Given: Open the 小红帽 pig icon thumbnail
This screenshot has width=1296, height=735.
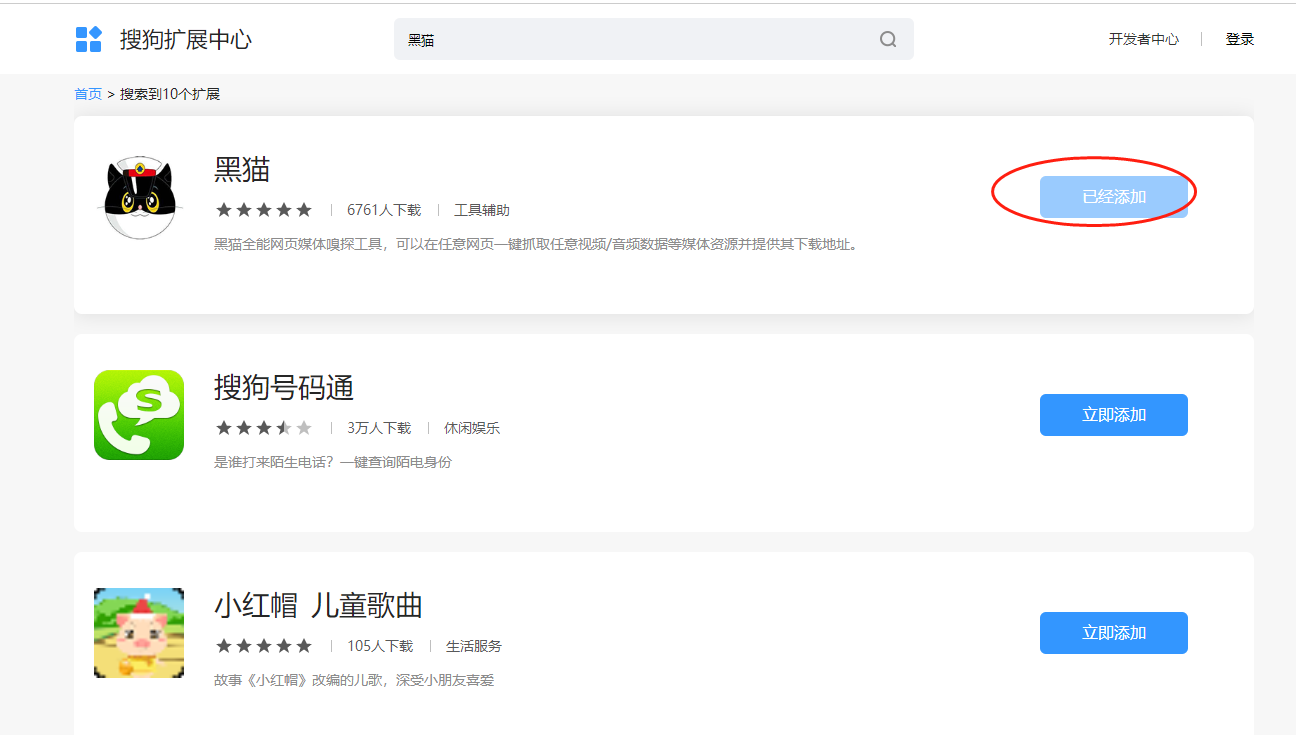Looking at the screenshot, I should pyautogui.click(x=139, y=633).
